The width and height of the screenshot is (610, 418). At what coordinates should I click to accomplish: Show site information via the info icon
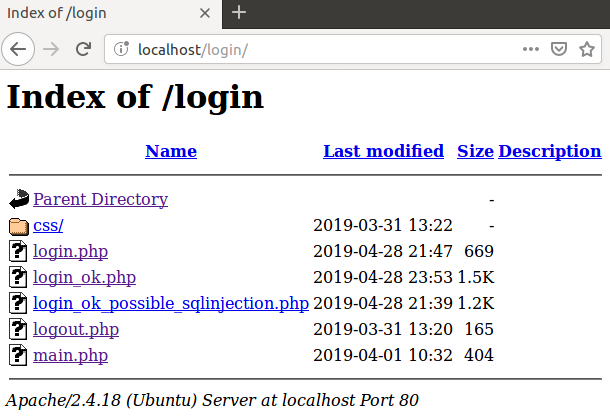click(x=121, y=49)
